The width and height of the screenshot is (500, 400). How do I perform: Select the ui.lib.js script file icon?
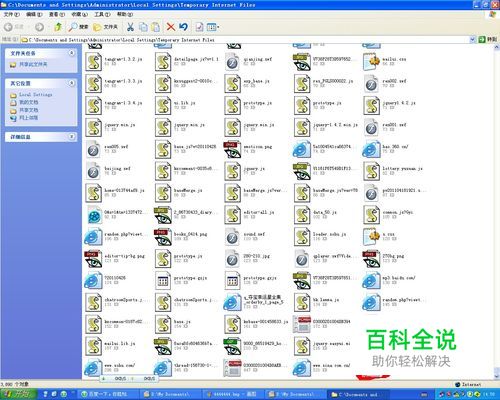click(x=163, y=105)
